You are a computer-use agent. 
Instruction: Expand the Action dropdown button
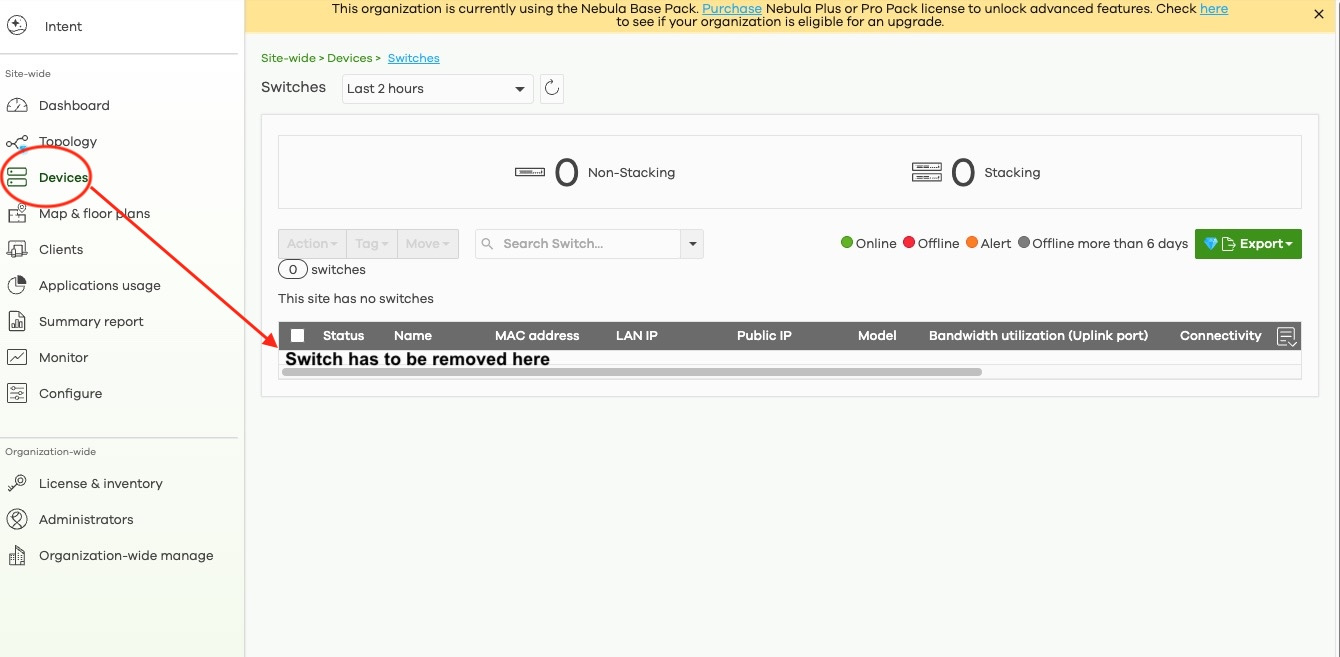tap(312, 244)
